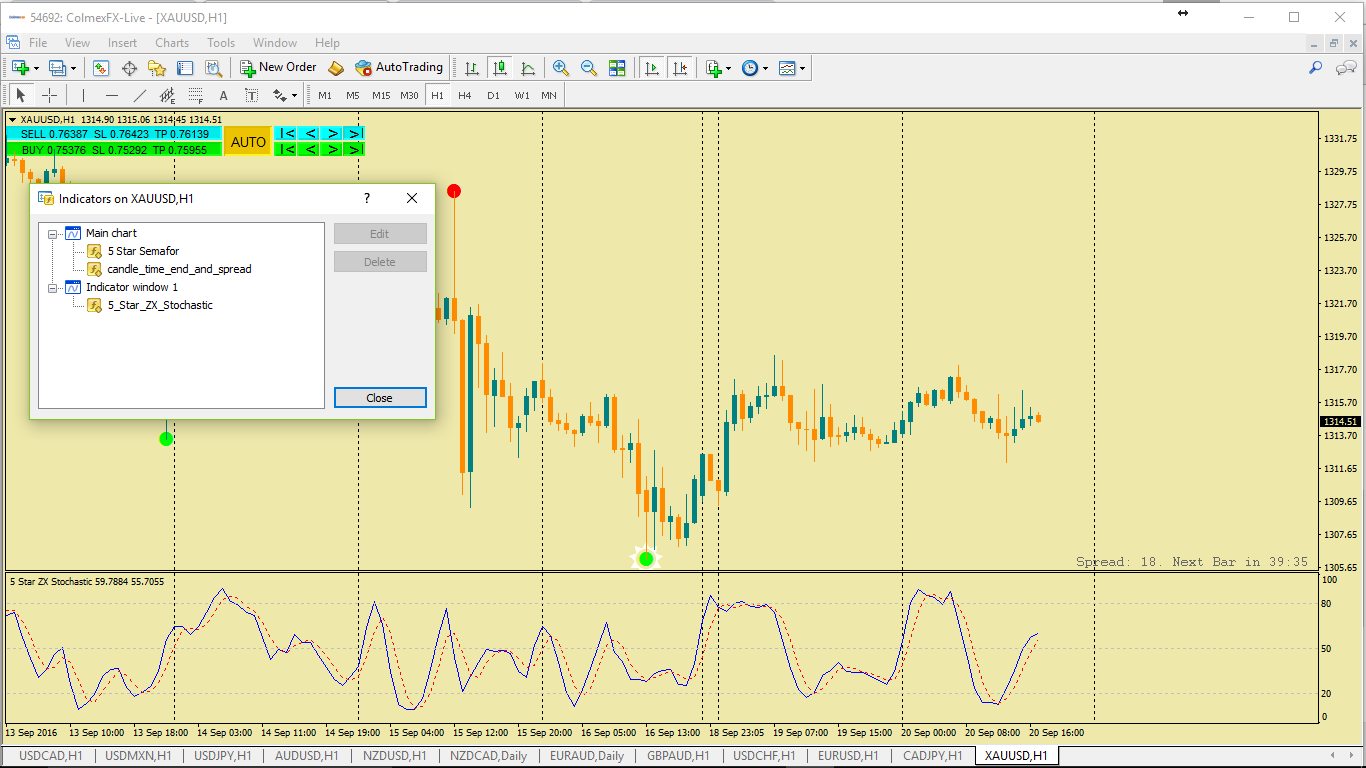Switch timeframe to W1
Screen dimensions: 1366x768
point(522,95)
